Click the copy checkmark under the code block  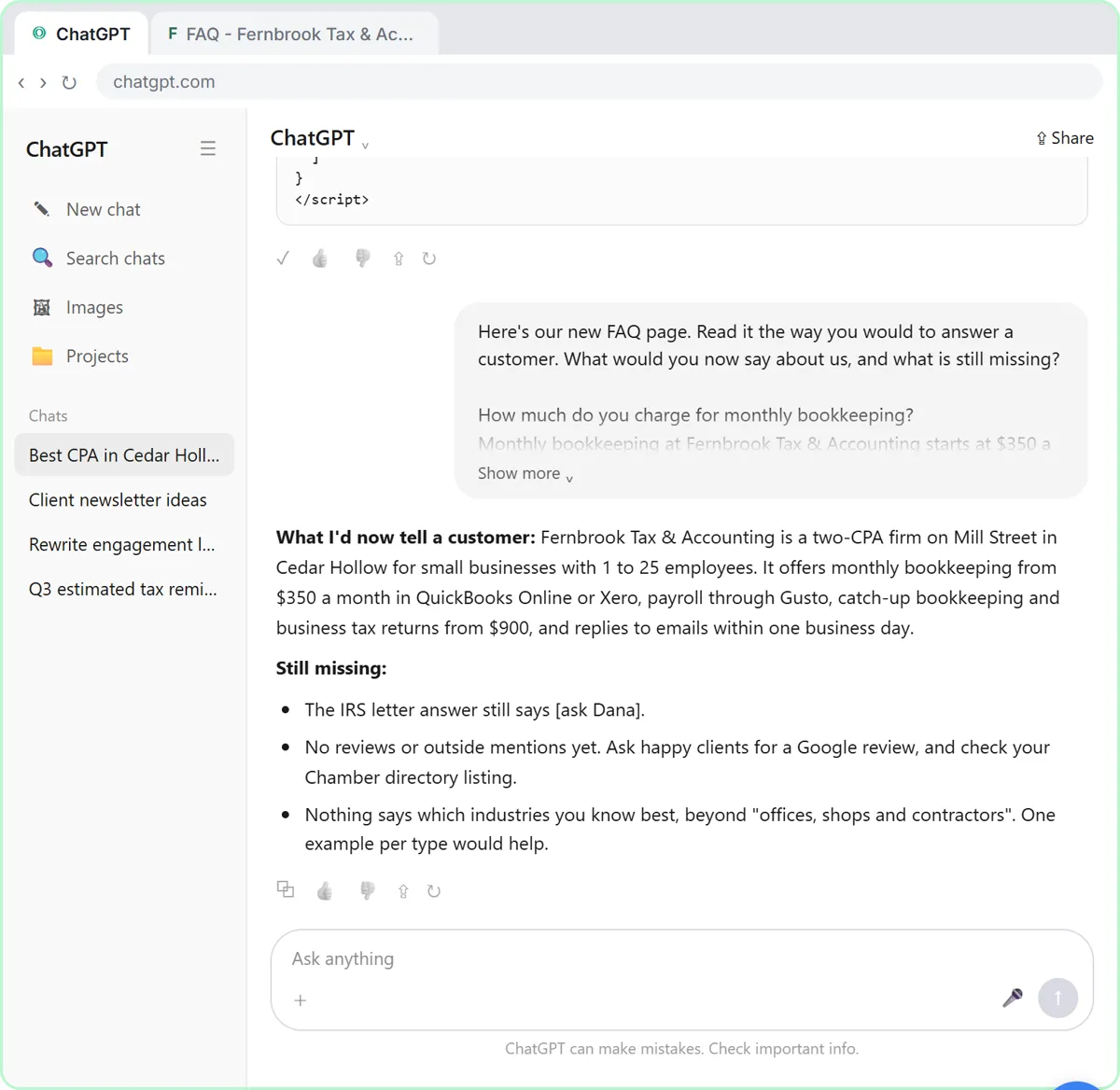283,259
